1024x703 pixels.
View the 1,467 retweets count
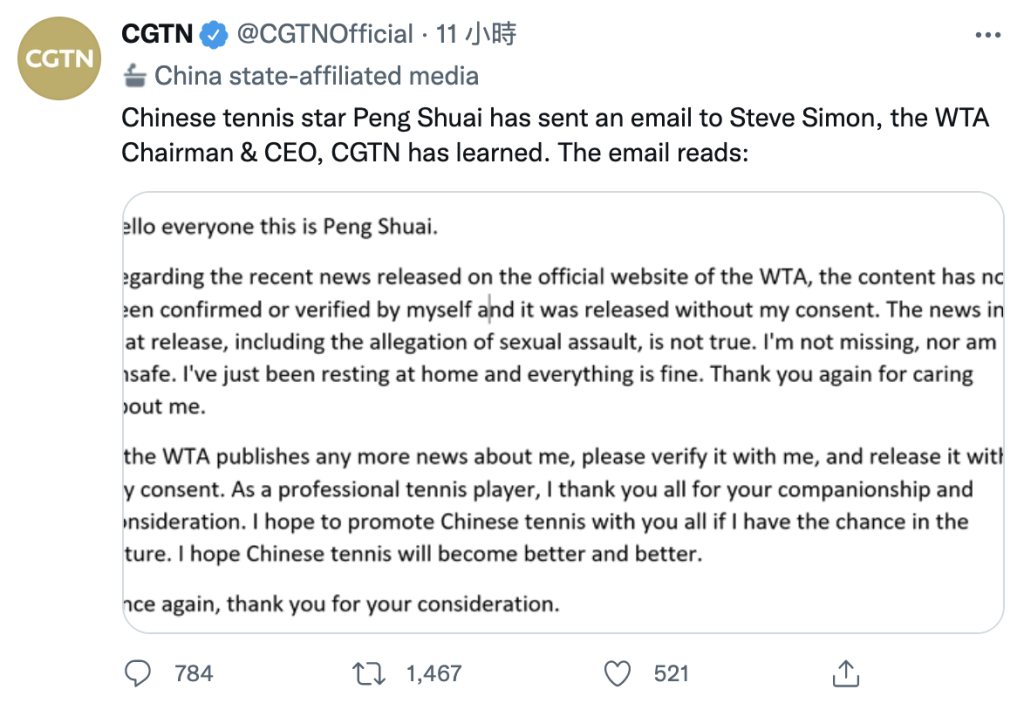click(434, 674)
